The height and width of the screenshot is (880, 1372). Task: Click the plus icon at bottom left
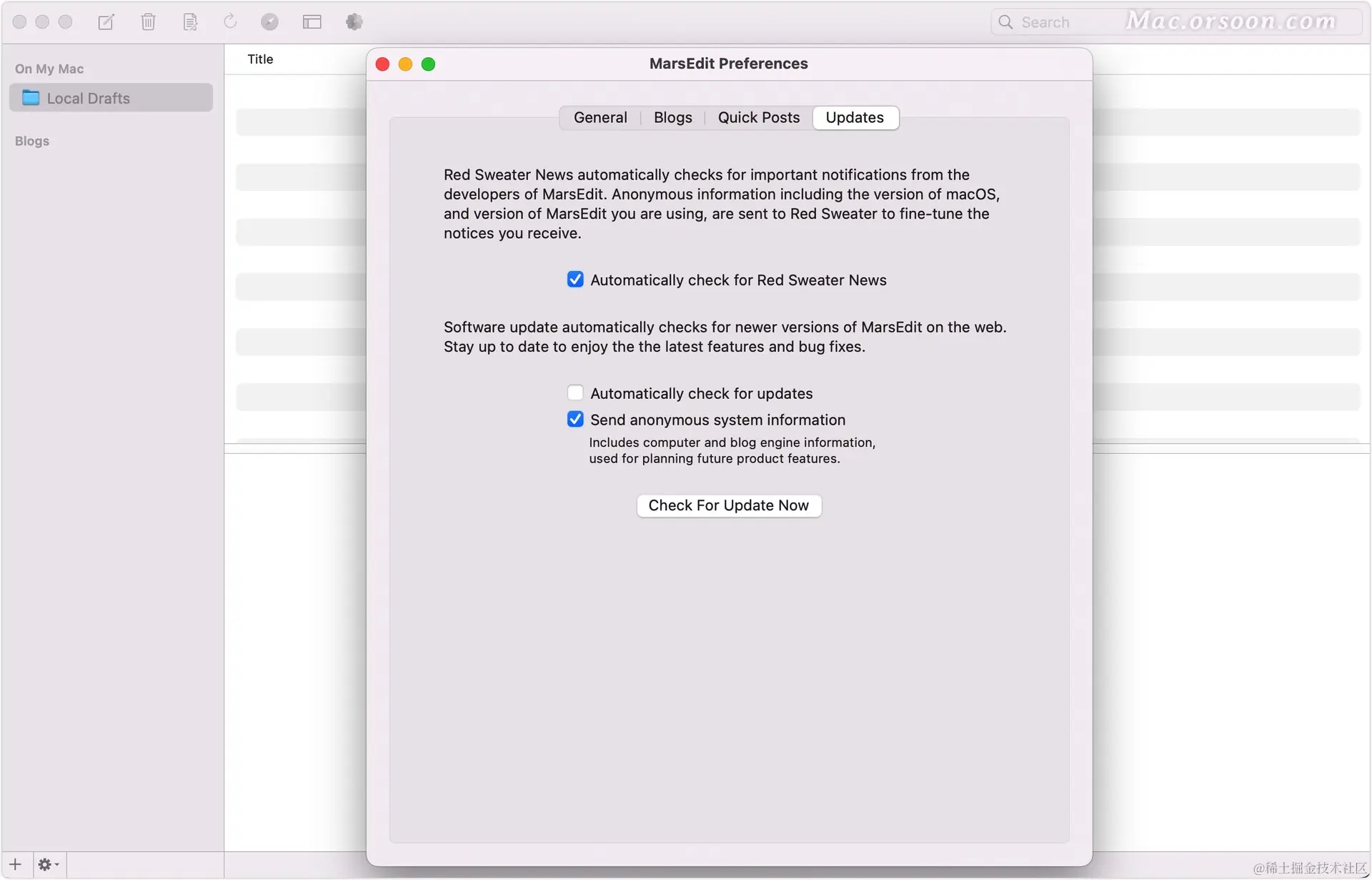click(x=16, y=864)
